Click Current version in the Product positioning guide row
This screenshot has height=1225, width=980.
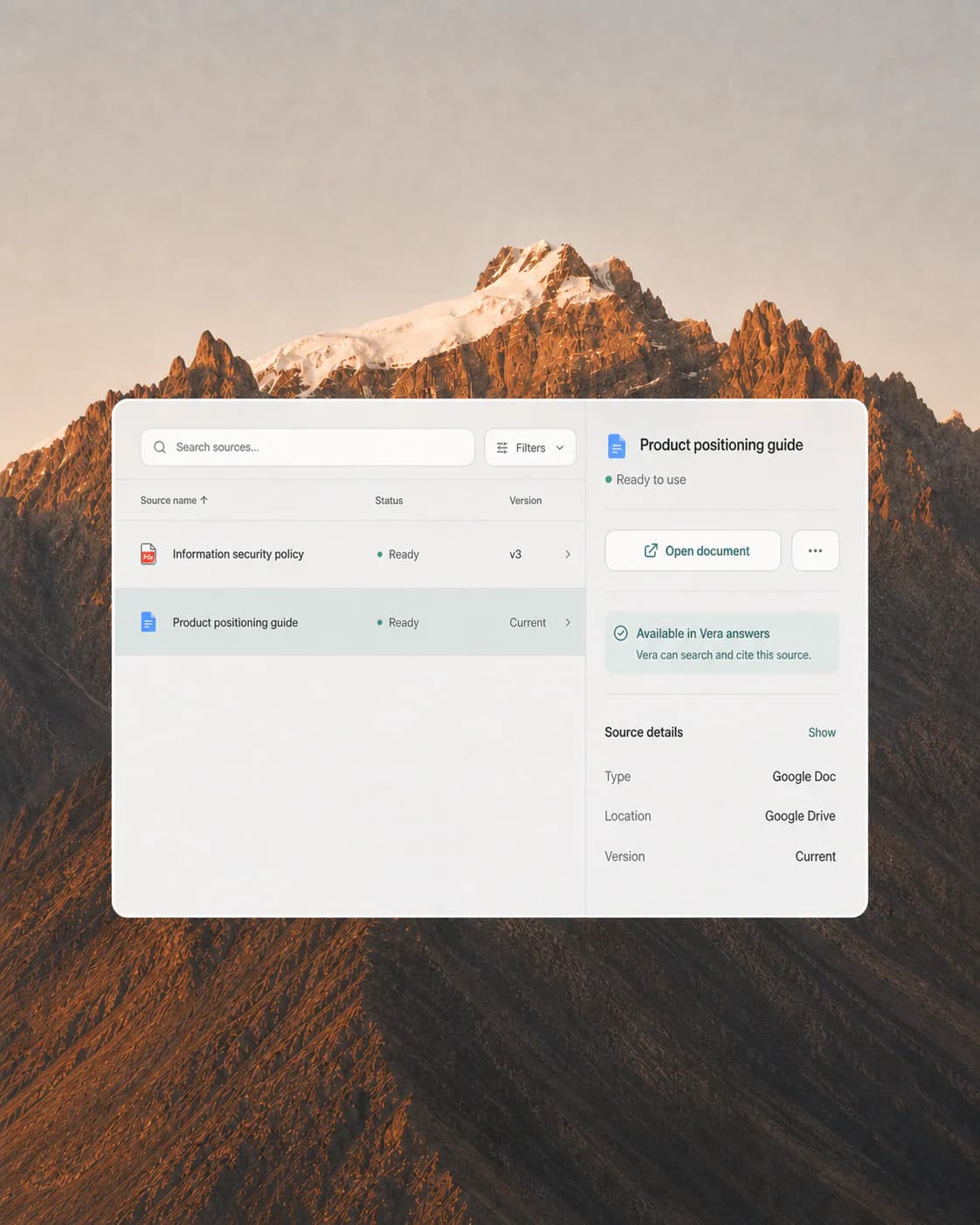point(528,622)
